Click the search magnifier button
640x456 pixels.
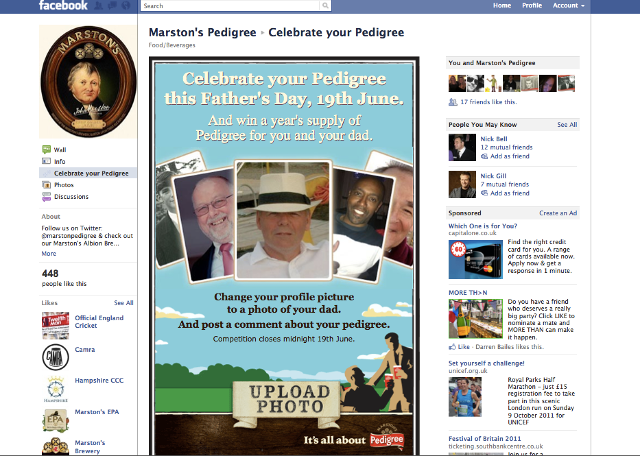click(325, 6)
